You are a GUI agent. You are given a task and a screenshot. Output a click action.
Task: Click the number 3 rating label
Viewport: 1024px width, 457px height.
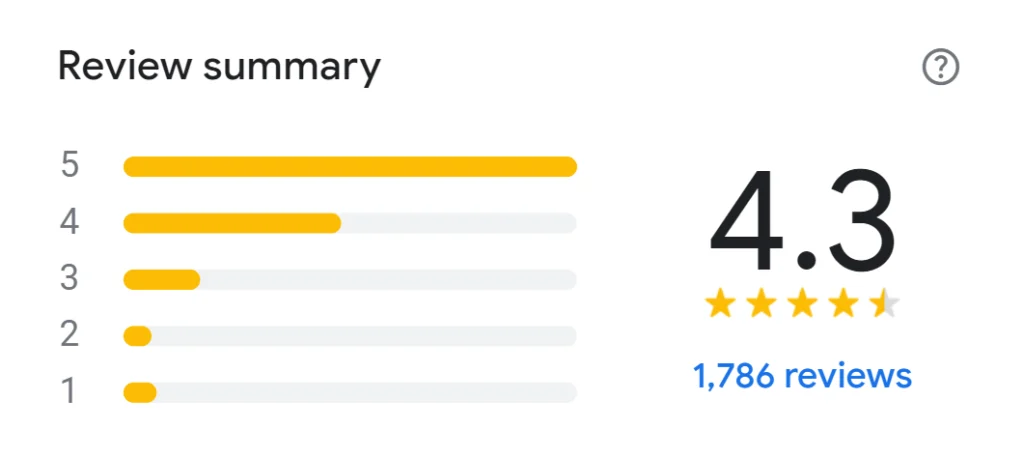69,278
